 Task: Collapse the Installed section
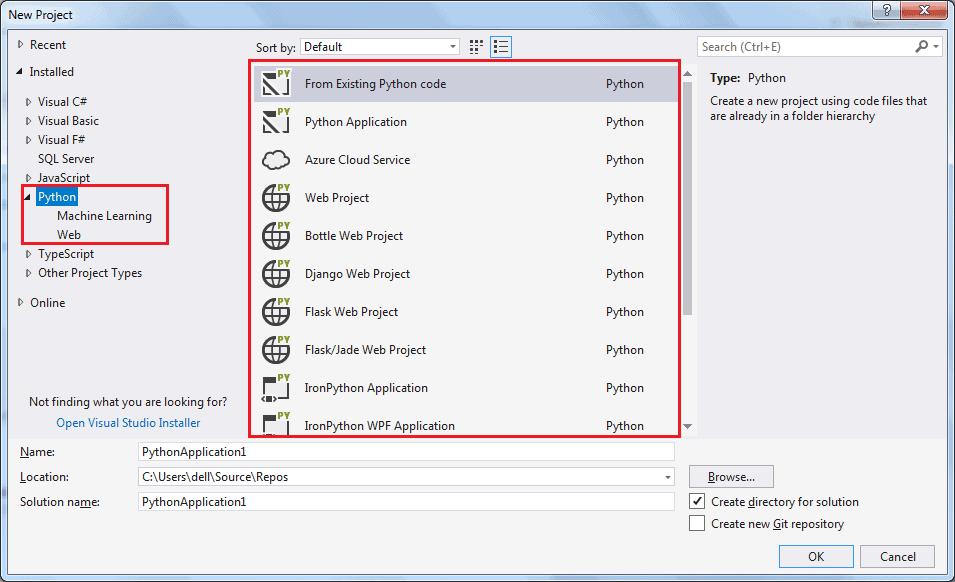[19, 71]
